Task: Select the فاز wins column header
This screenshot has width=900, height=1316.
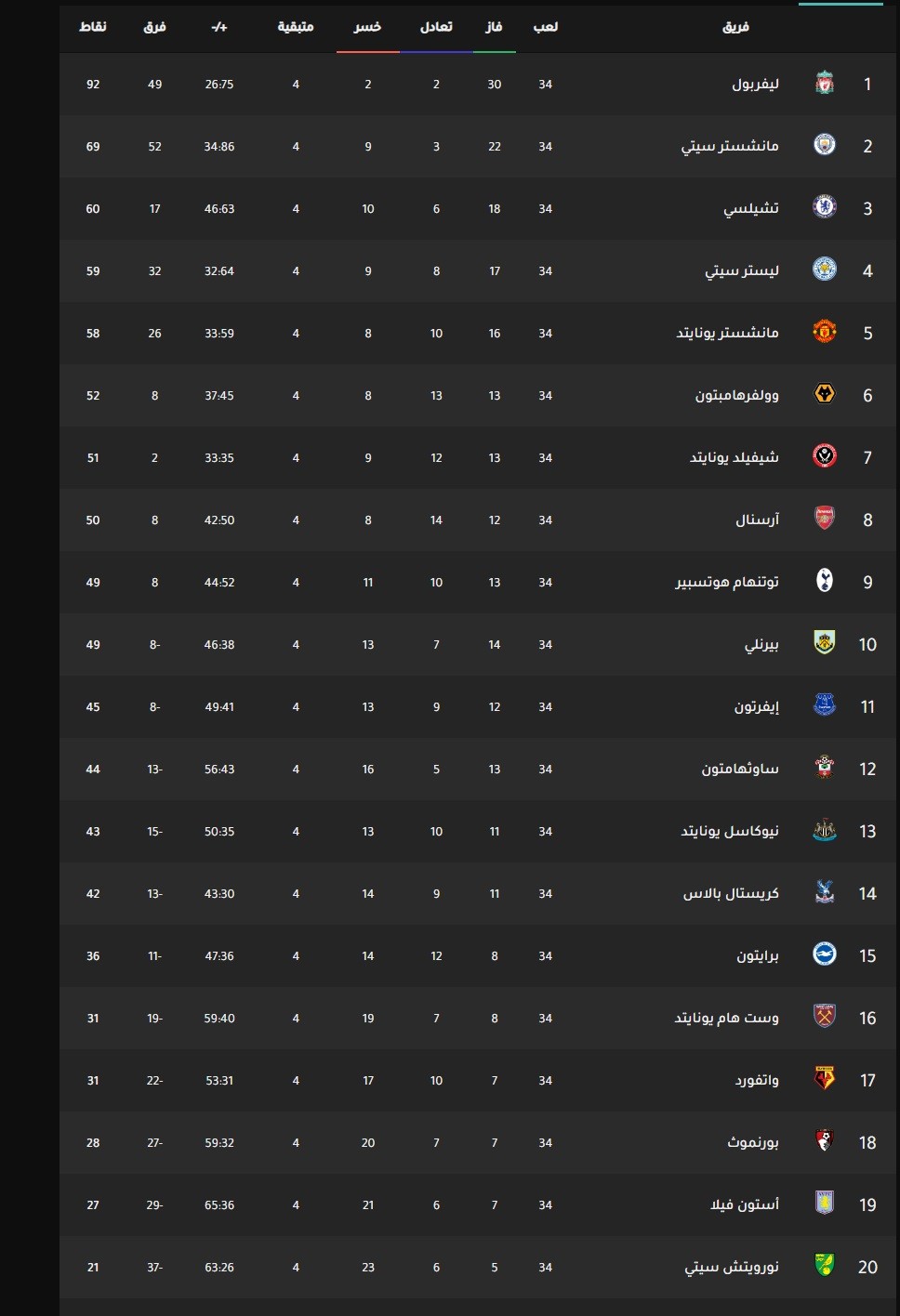Action: (x=495, y=27)
